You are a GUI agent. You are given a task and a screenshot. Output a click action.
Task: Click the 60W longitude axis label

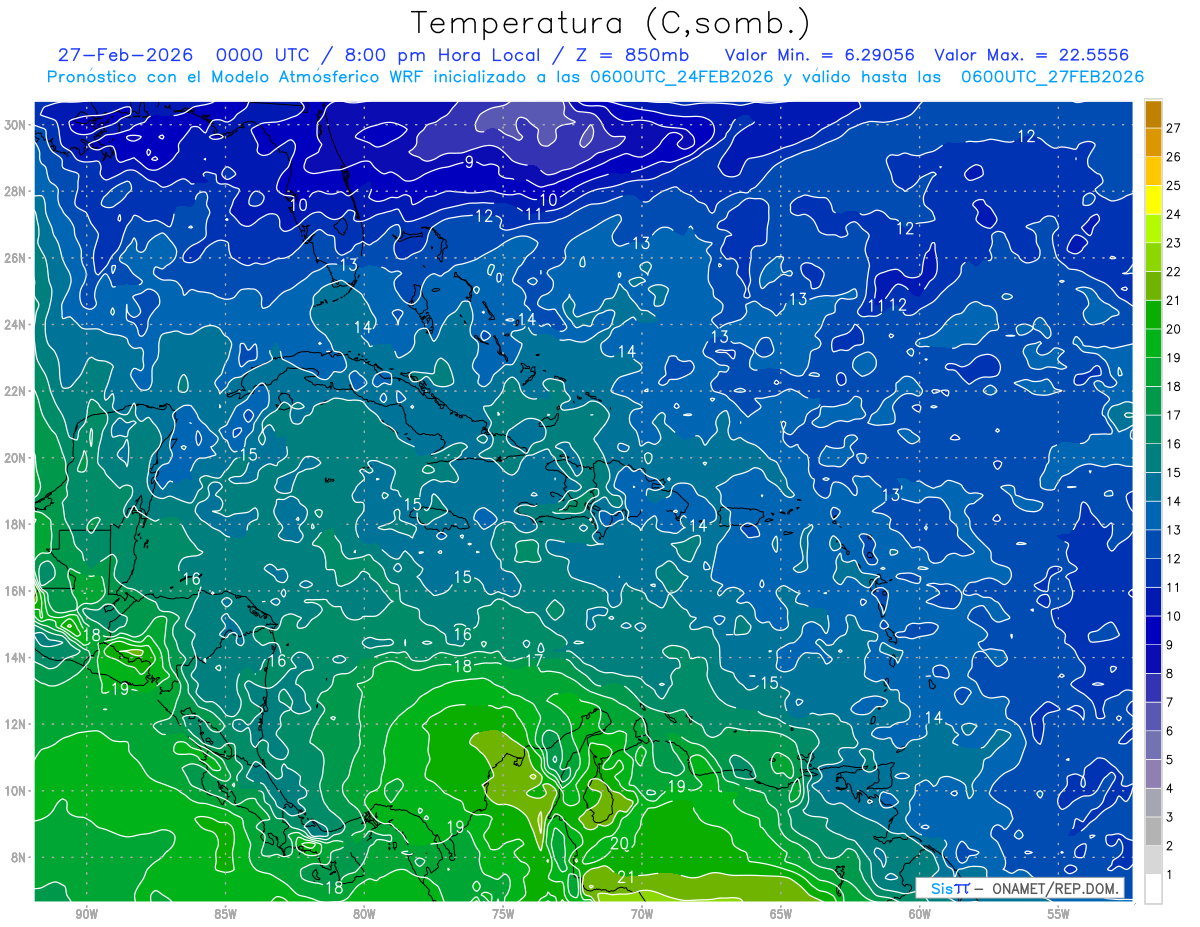pos(920,914)
